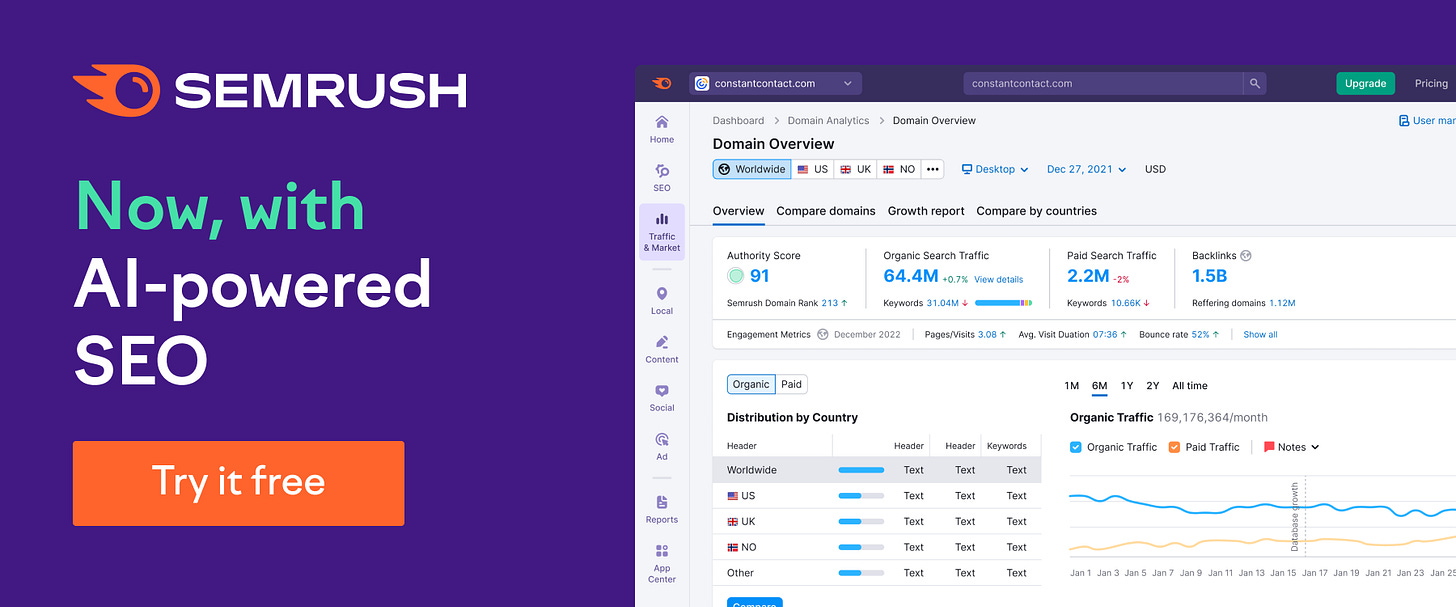Image resolution: width=1456 pixels, height=607 pixels.
Task: Toggle the Paid Traffic checkbox
Action: tap(1174, 447)
